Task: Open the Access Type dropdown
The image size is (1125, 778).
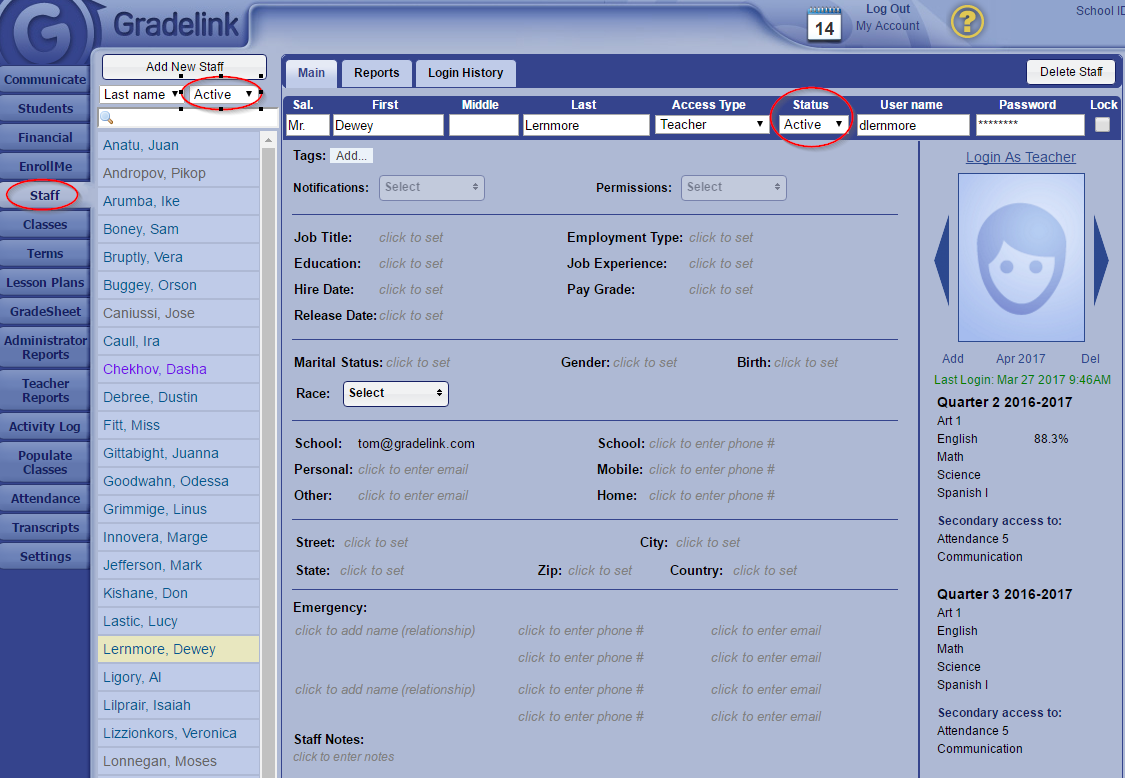Action: point(711,125)
